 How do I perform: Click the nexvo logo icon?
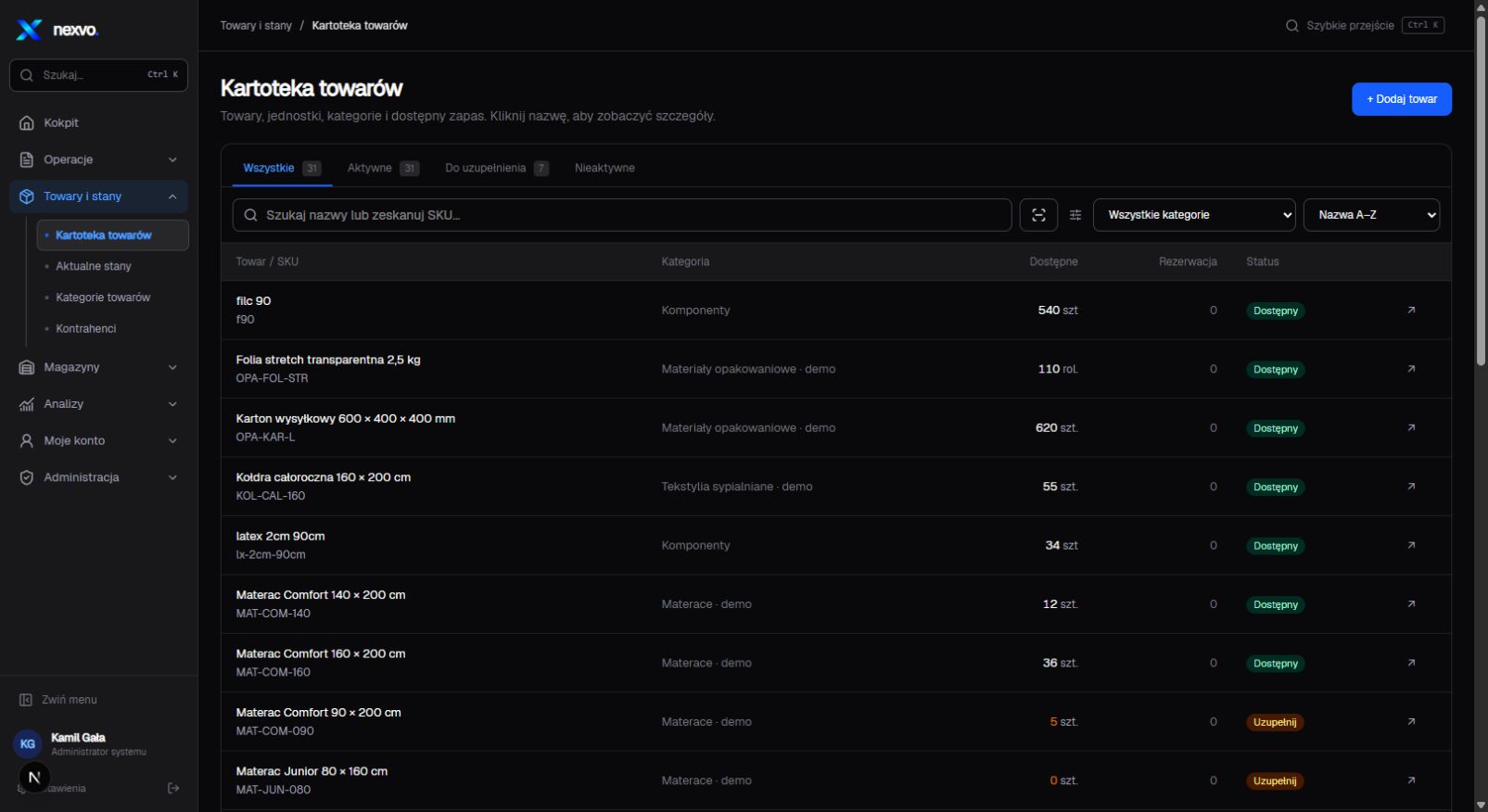(x=30, y=30)
